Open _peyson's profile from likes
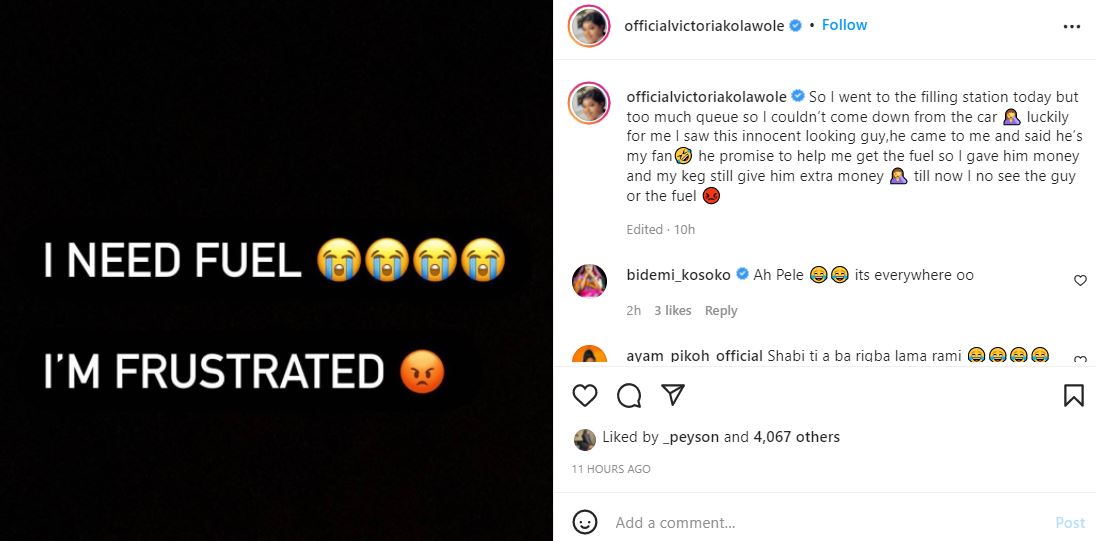 coord(690,437)
